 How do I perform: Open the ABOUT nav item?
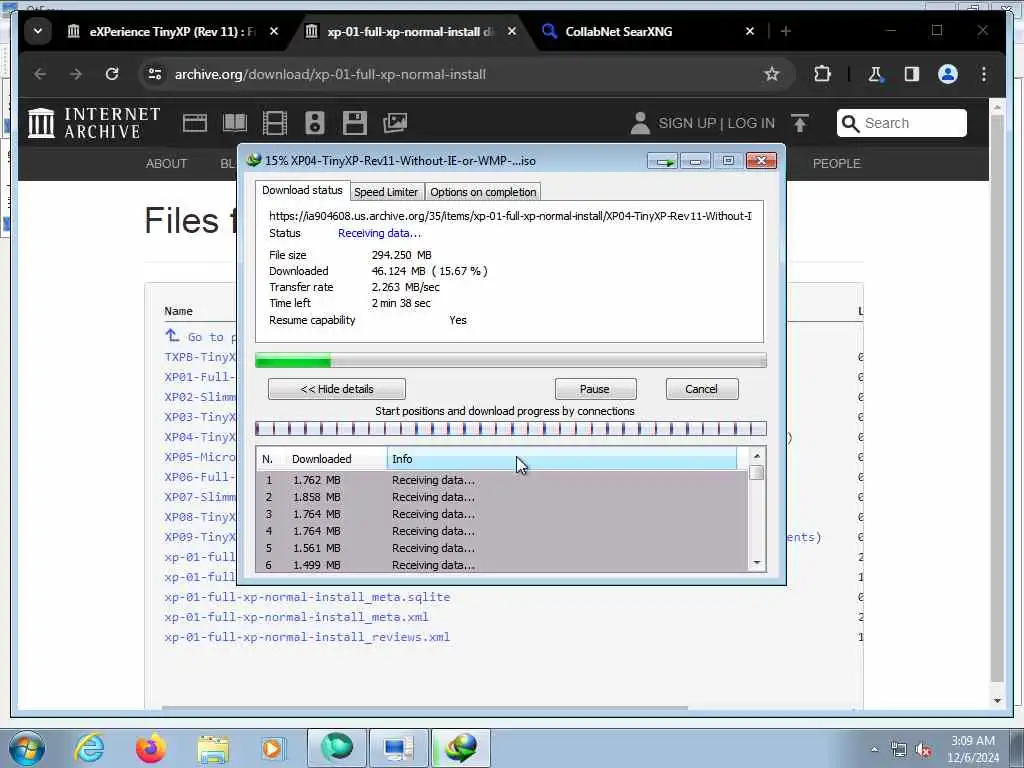(167, 164)
